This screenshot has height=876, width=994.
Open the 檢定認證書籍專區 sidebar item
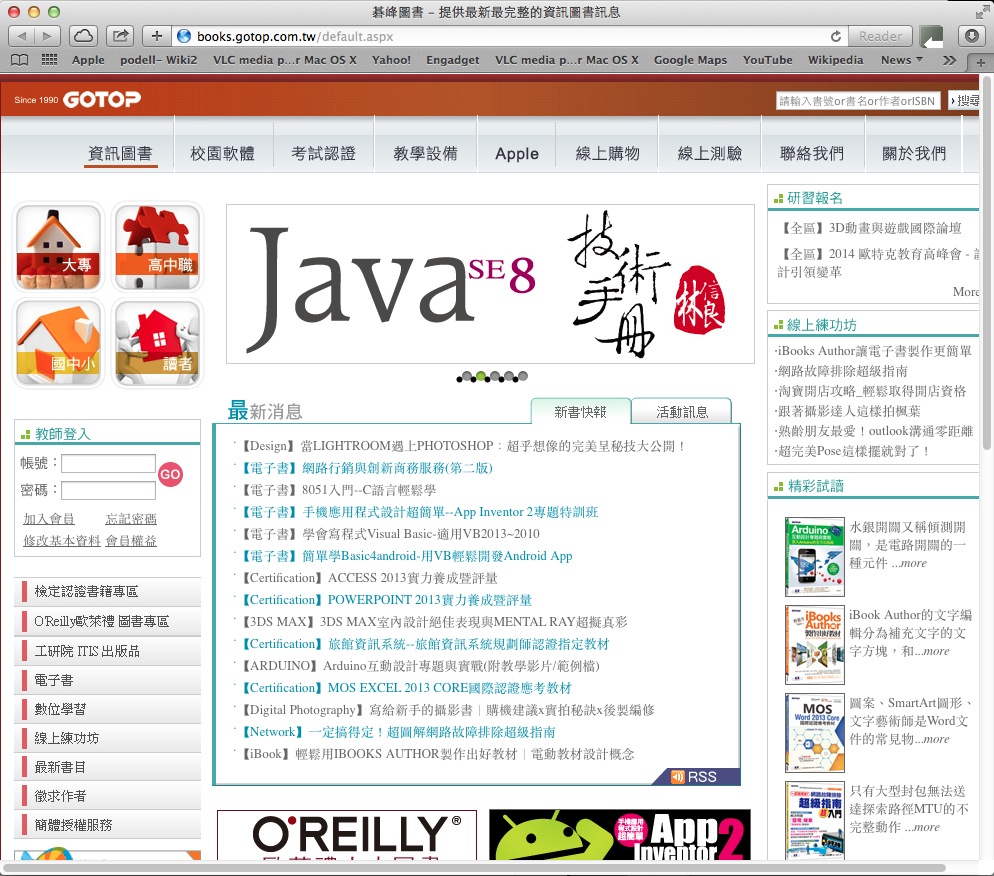tap(108, 591)
